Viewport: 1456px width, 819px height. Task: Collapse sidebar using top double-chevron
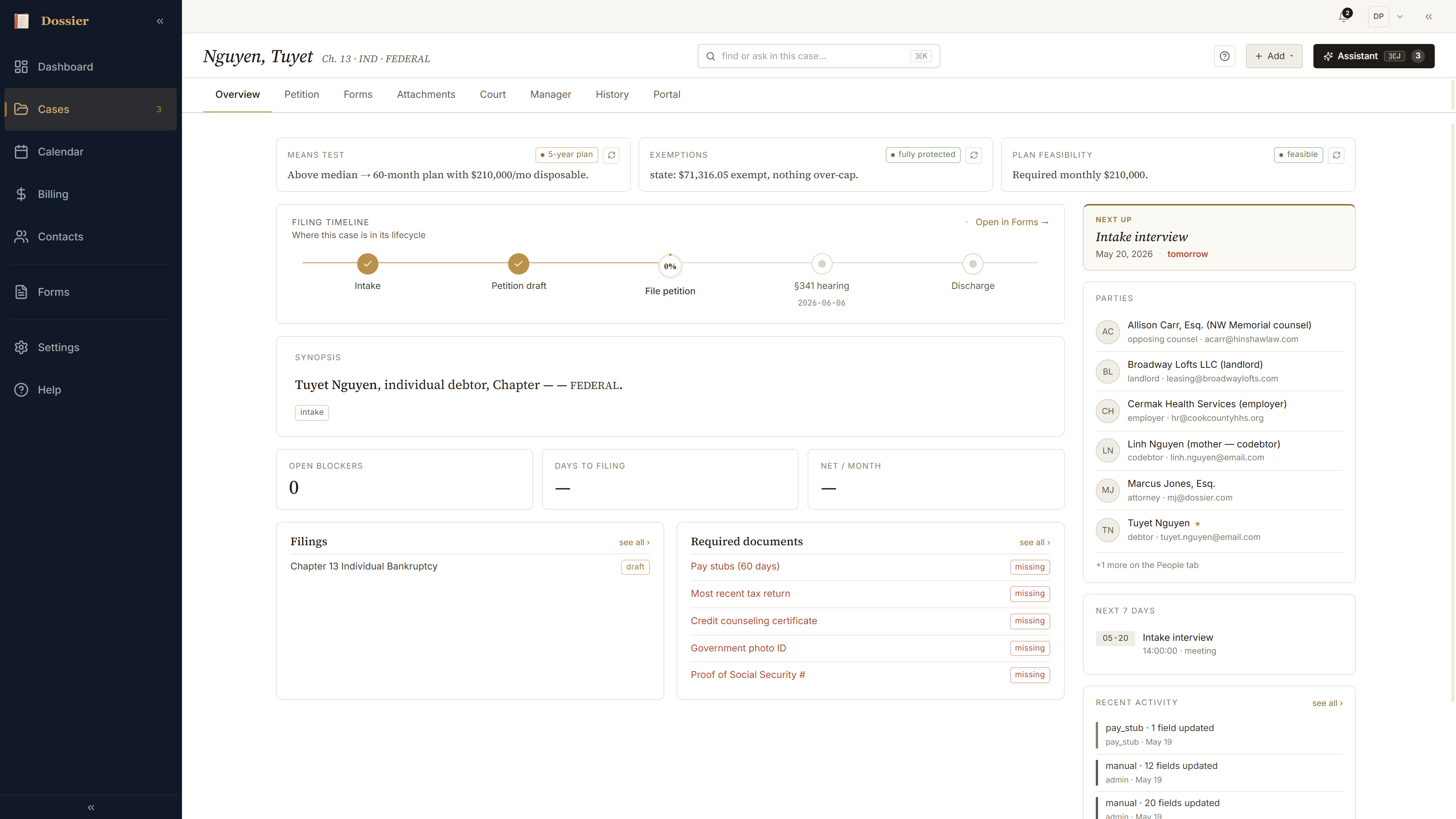pos(160,21)
